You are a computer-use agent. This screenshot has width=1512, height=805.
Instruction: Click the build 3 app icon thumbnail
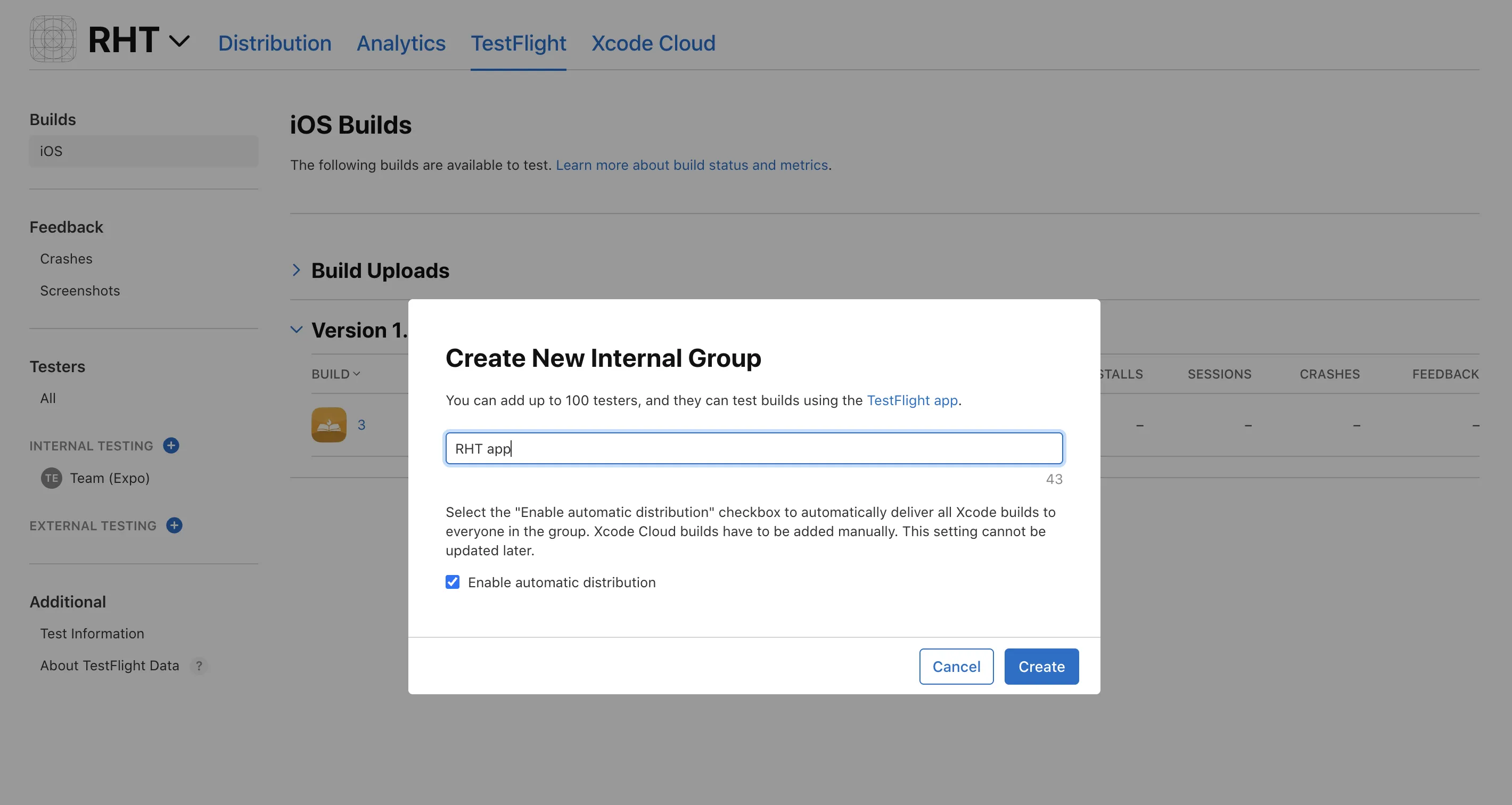(x=328, y=424)
